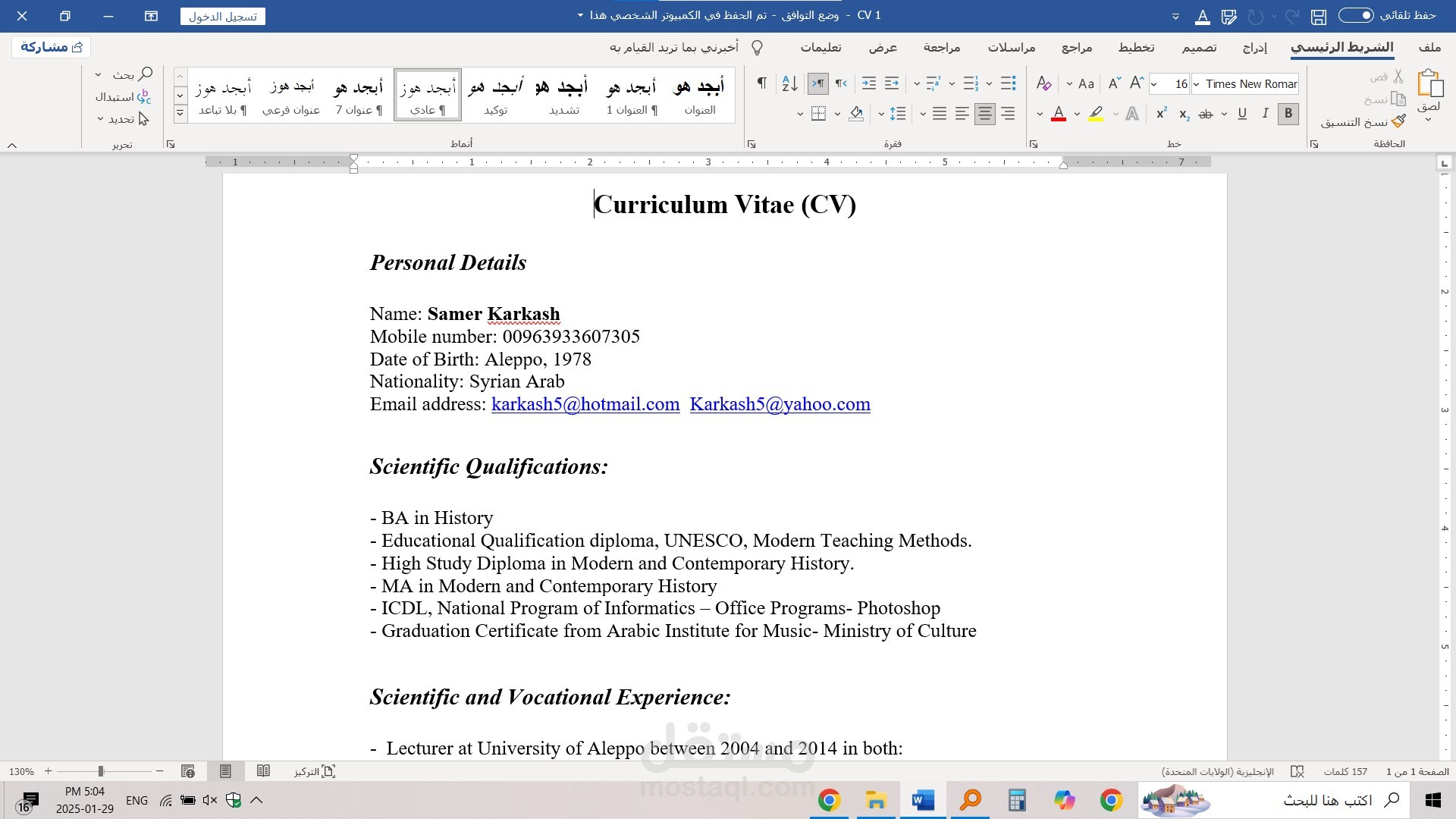This screenshot has width=1456, height=819.
Task: Click the Focus mode icon
Action: (x=328, y=771)
